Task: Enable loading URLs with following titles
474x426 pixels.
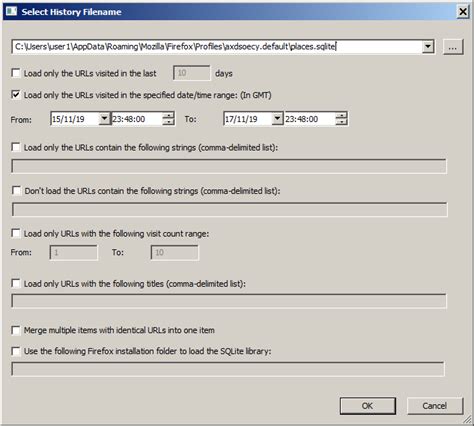Action: [16, 283]
